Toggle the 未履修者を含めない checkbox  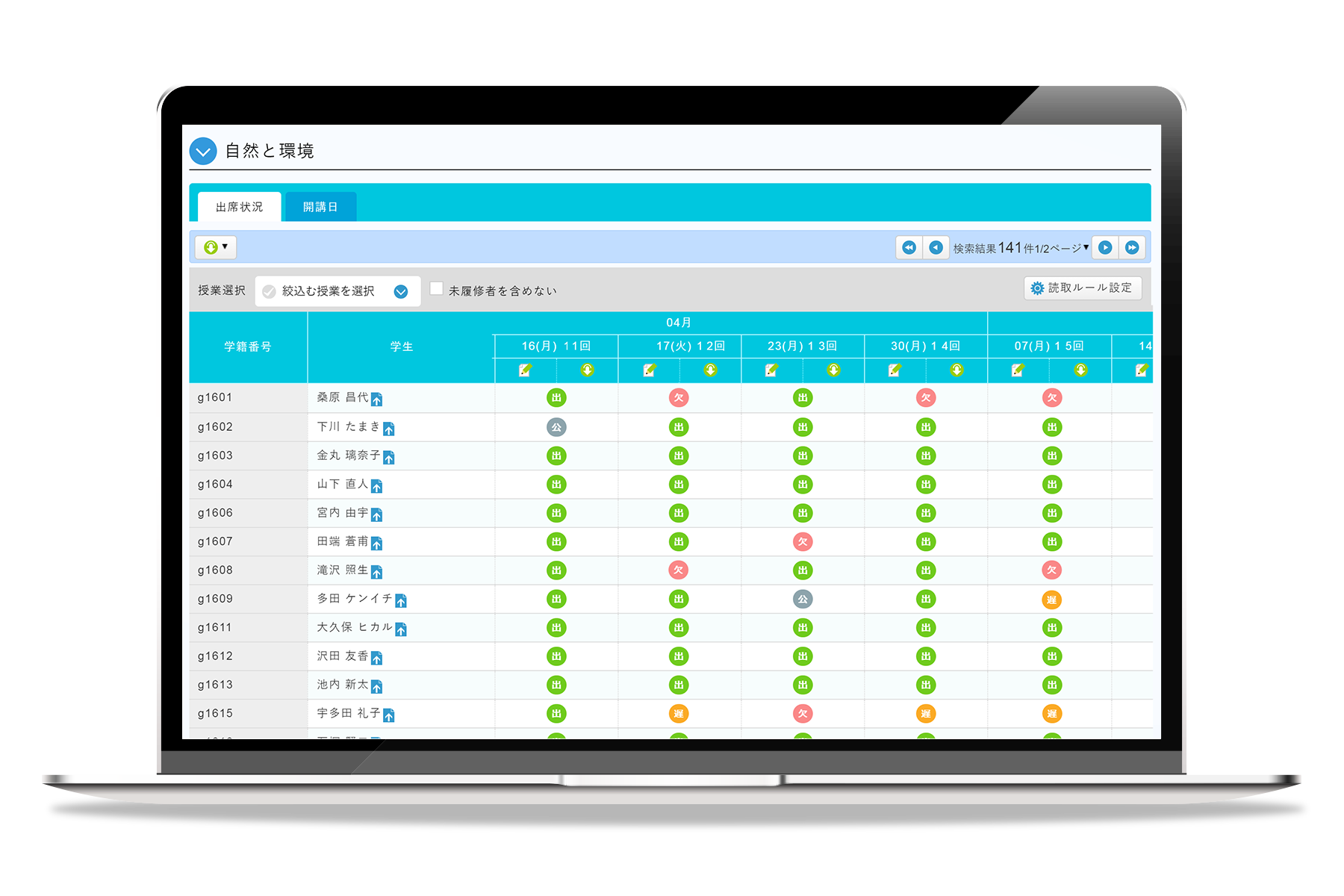pyautogui.click(x=437, y=289)
